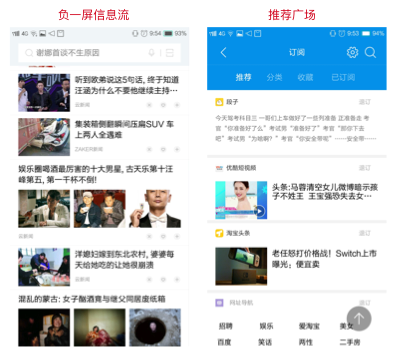This screenshot has width=402, height=363.
Task: Switch to the 收藏 tab
Action: (305, 77)
